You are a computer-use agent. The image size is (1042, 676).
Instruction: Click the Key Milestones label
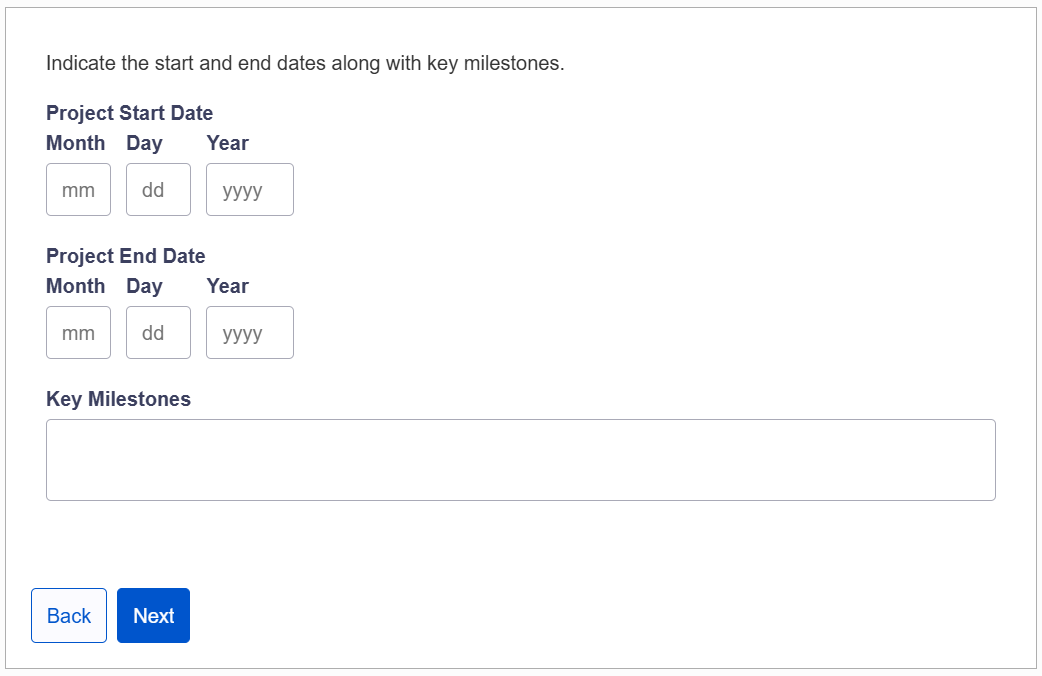click(118, 399)
